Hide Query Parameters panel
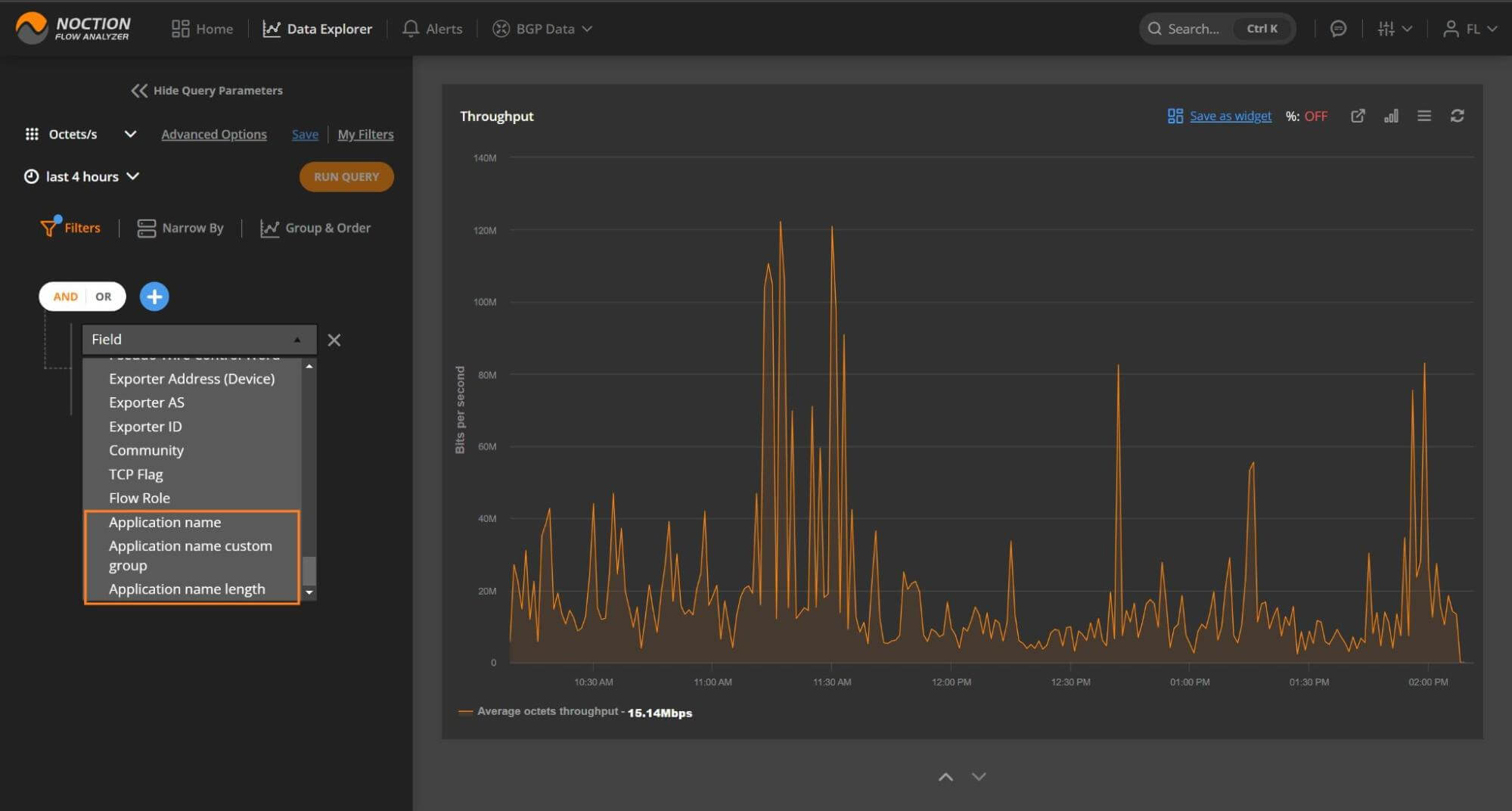 click(207, 90)
